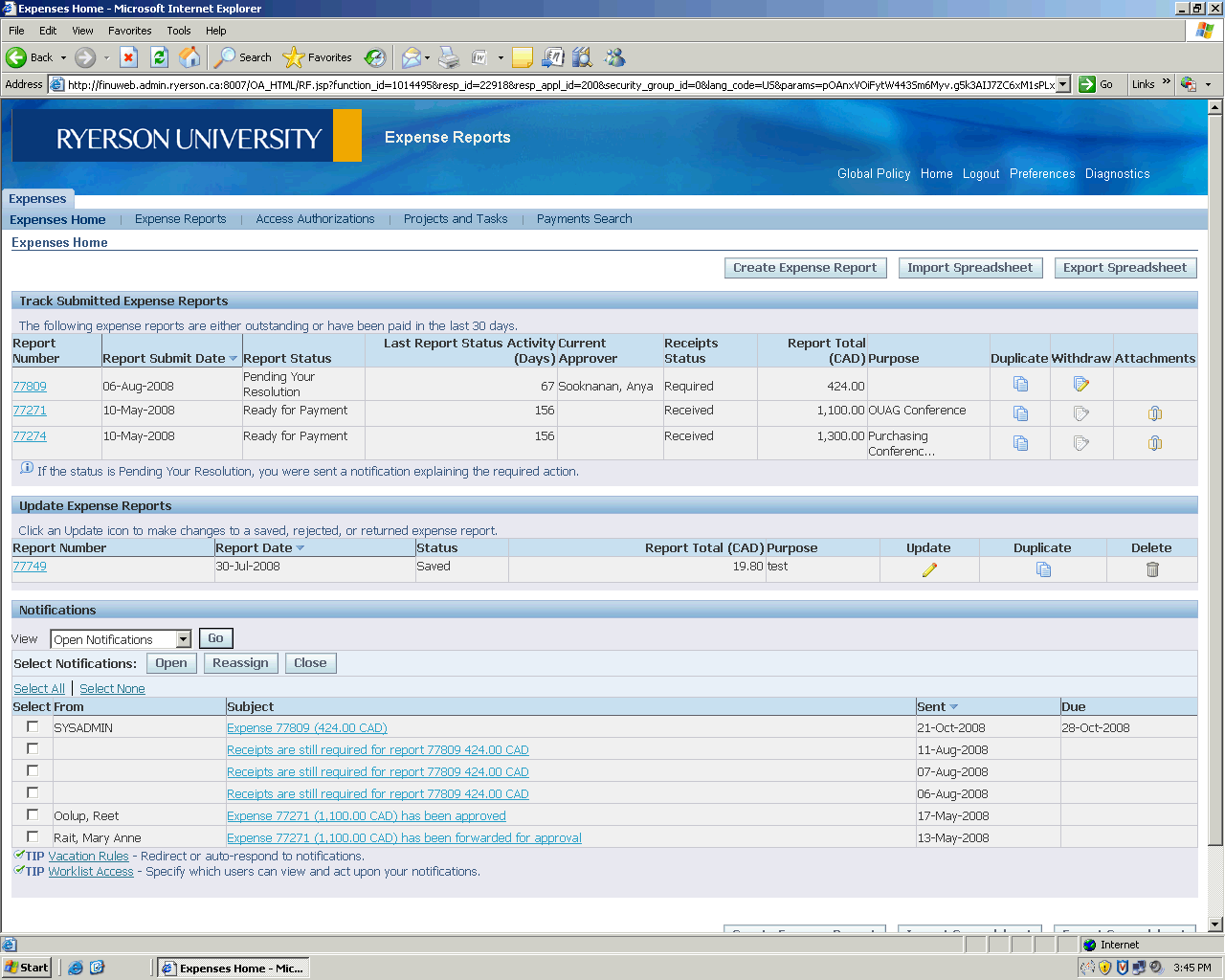The height and width of the screenshot is (980, 1225).
Task: Withdraw expense report 77809
Action: [x=1080, y=385]
